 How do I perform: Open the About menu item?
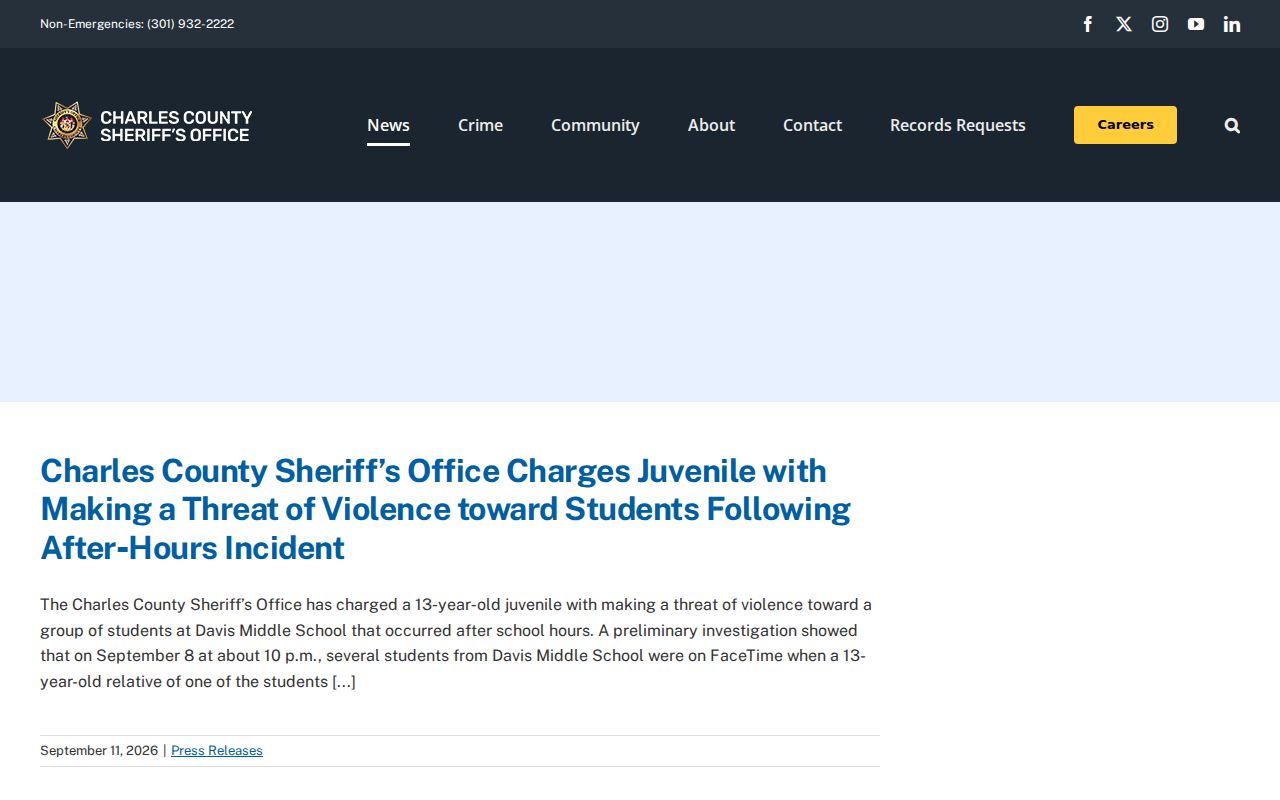(711, 125)
